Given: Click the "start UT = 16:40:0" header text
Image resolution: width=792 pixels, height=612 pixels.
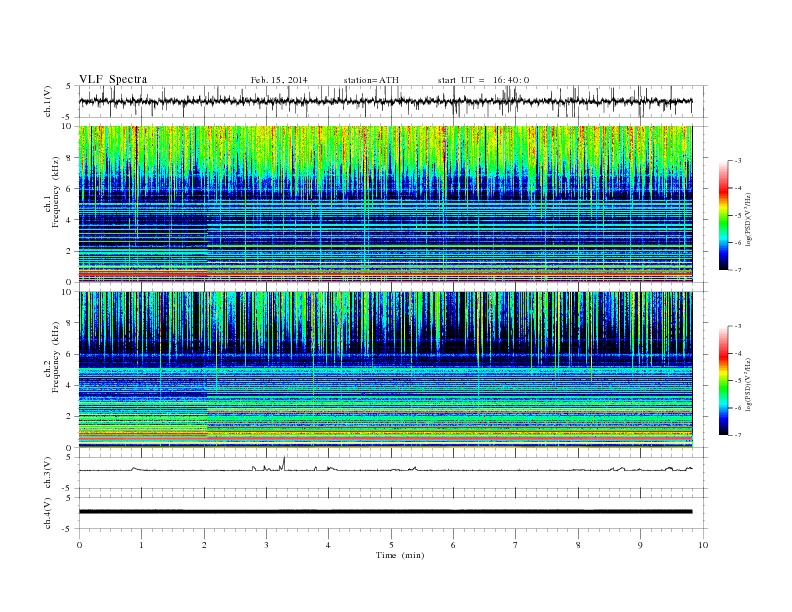Looking at the screenshot, I should point(483,80).
